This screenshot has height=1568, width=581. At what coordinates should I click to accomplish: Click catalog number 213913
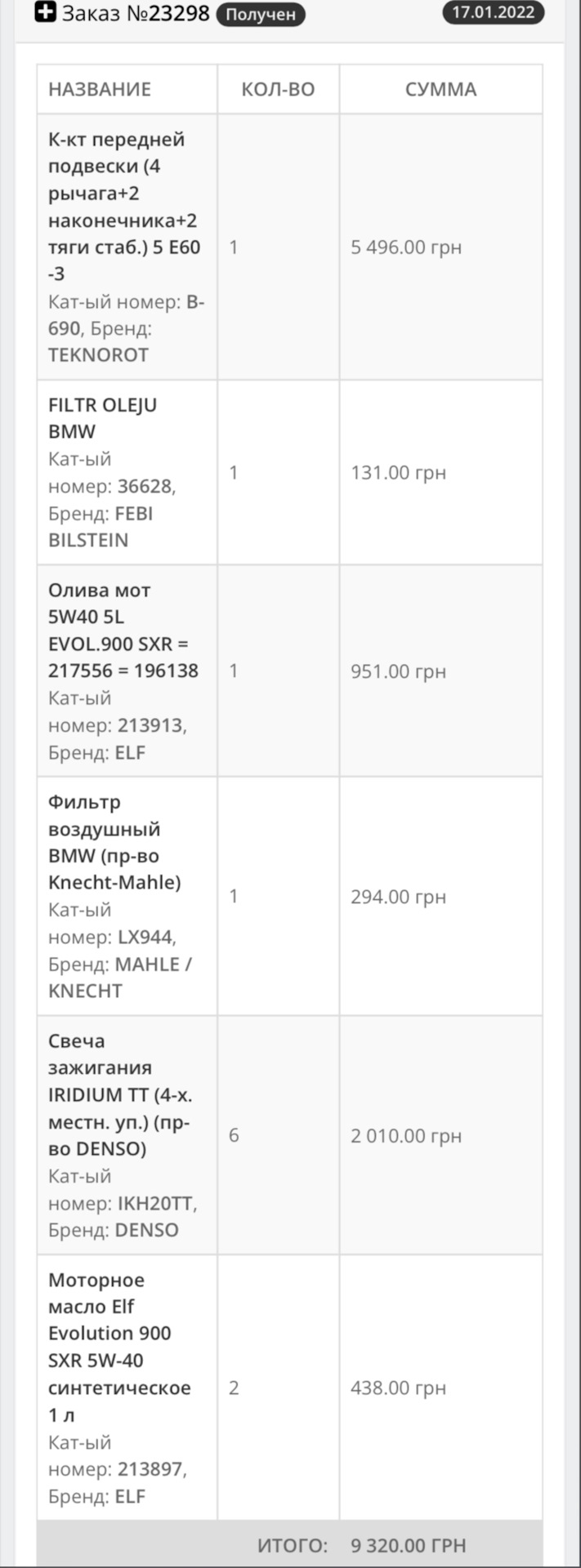coord(151,724)
